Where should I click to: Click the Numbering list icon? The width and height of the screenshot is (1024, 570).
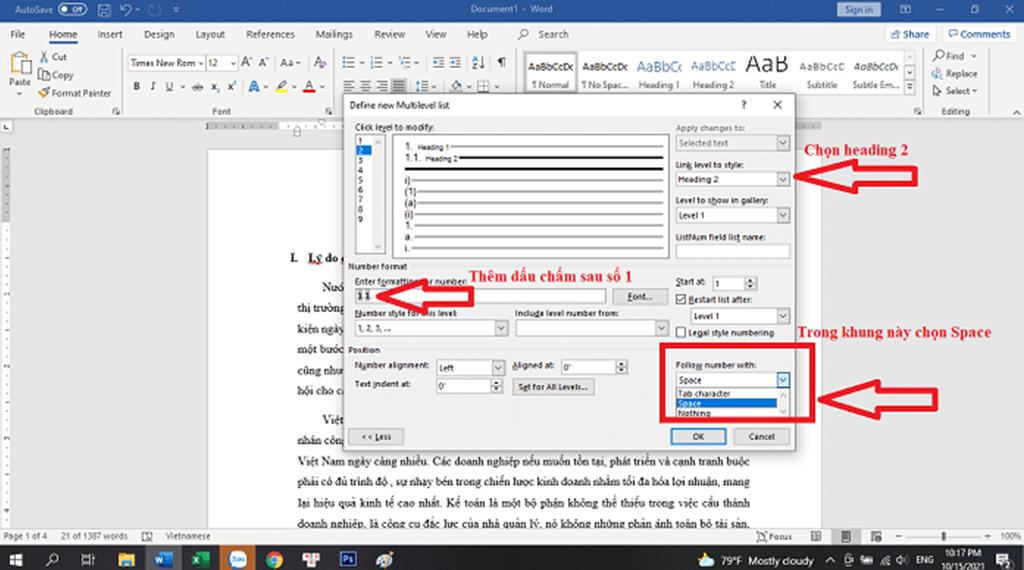pyautogui.click(x=377, y=63)
